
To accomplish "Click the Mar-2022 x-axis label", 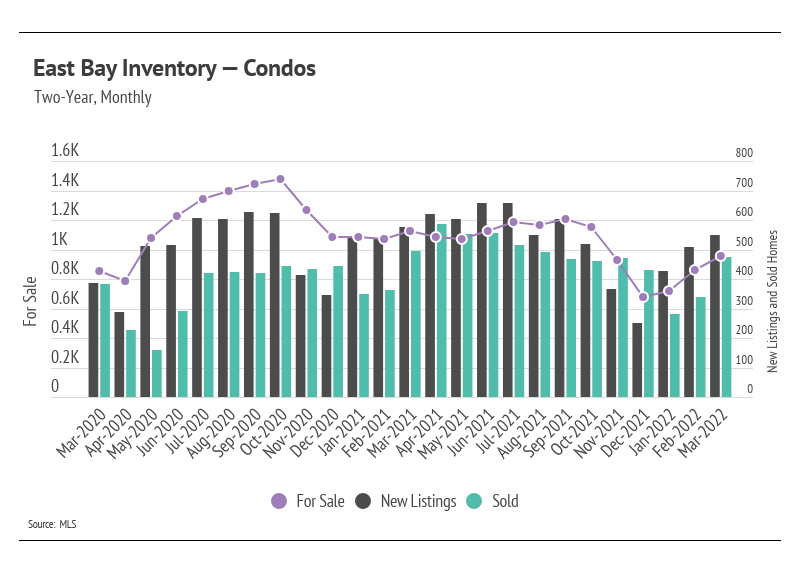I will (x=703, y=432).
